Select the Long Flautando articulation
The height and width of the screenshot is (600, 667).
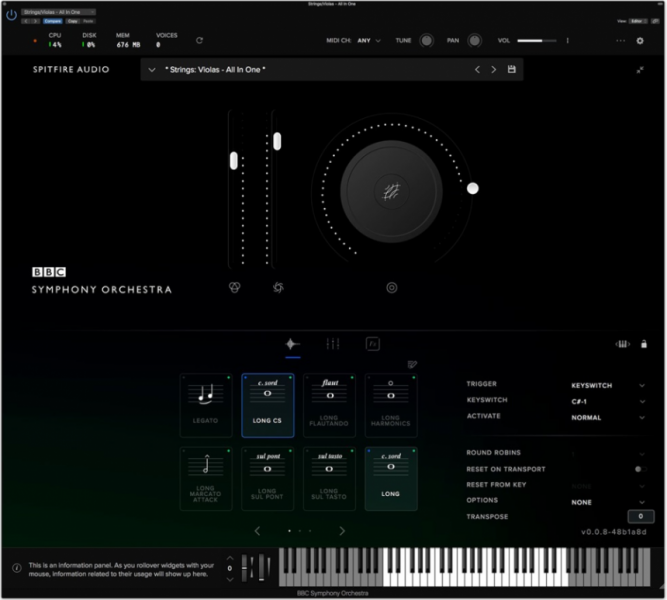coord(331,405)
